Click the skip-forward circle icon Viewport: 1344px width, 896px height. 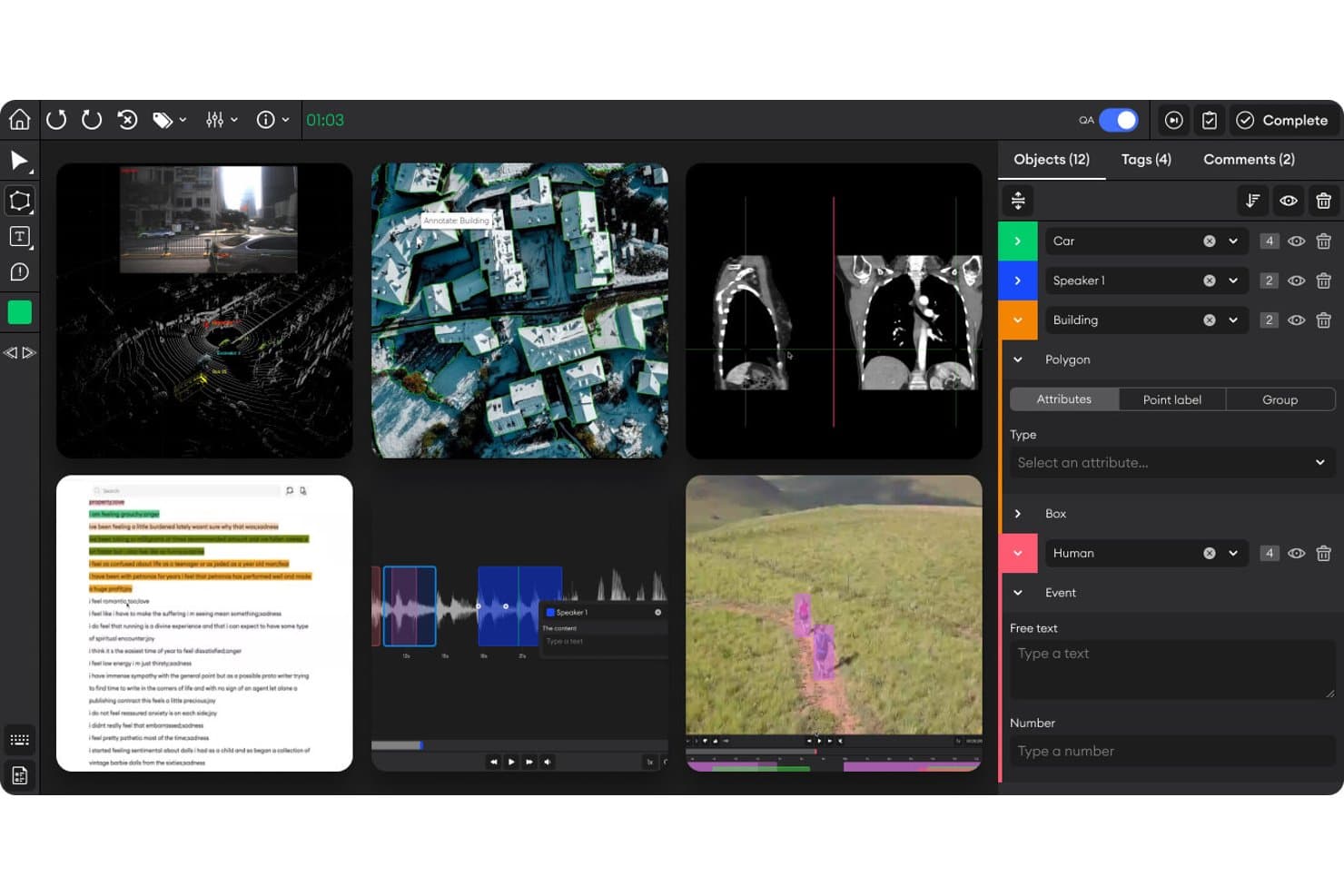tap(1174, 120)
